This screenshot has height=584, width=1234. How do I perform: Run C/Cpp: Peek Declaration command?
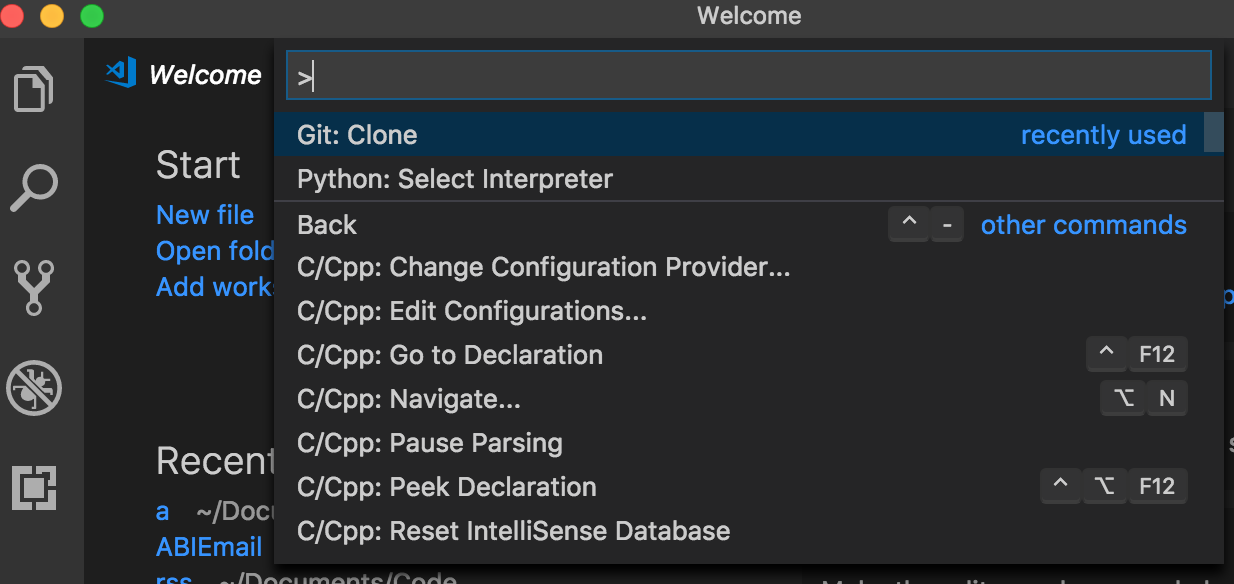pyautogui.click(x=447, y=488)
